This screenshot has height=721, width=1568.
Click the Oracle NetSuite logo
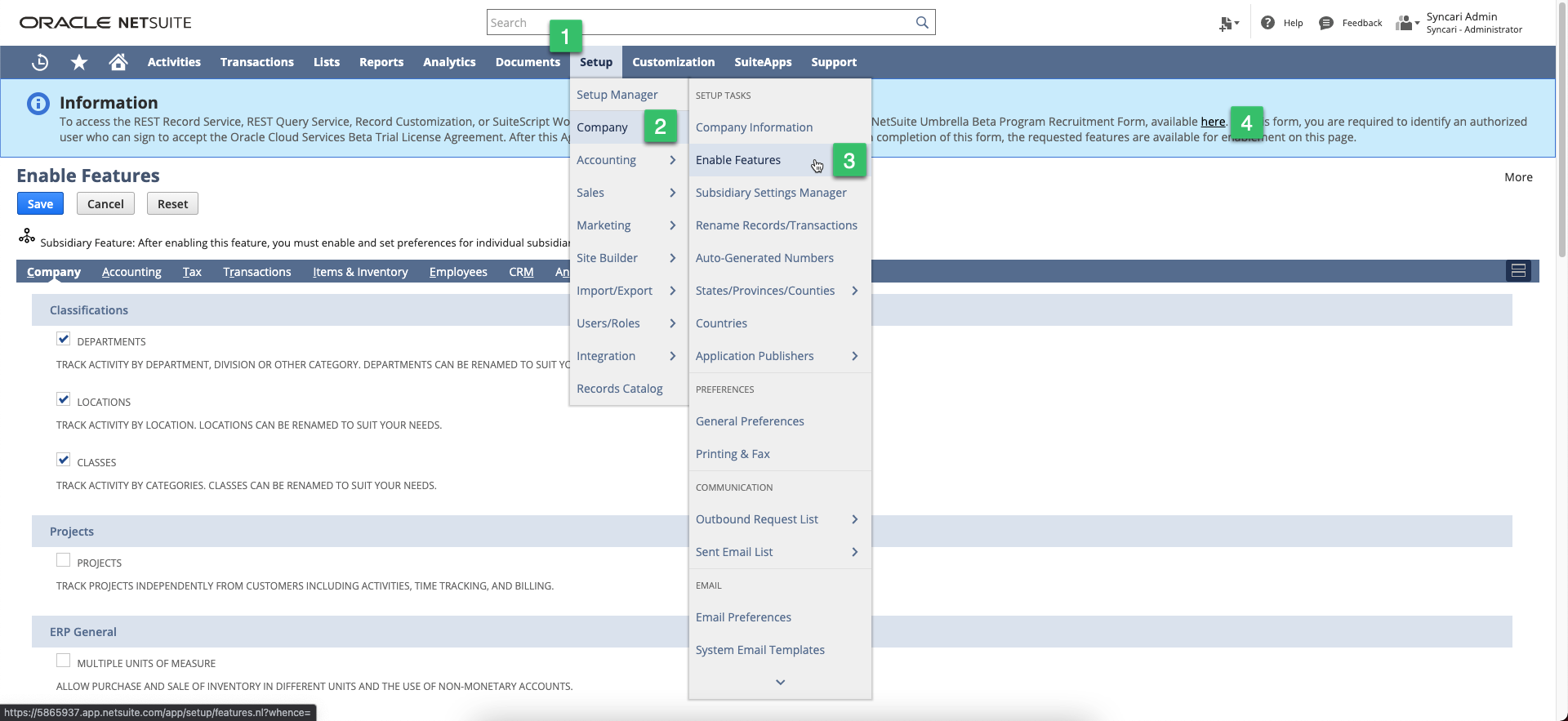(x=105, y=23)
